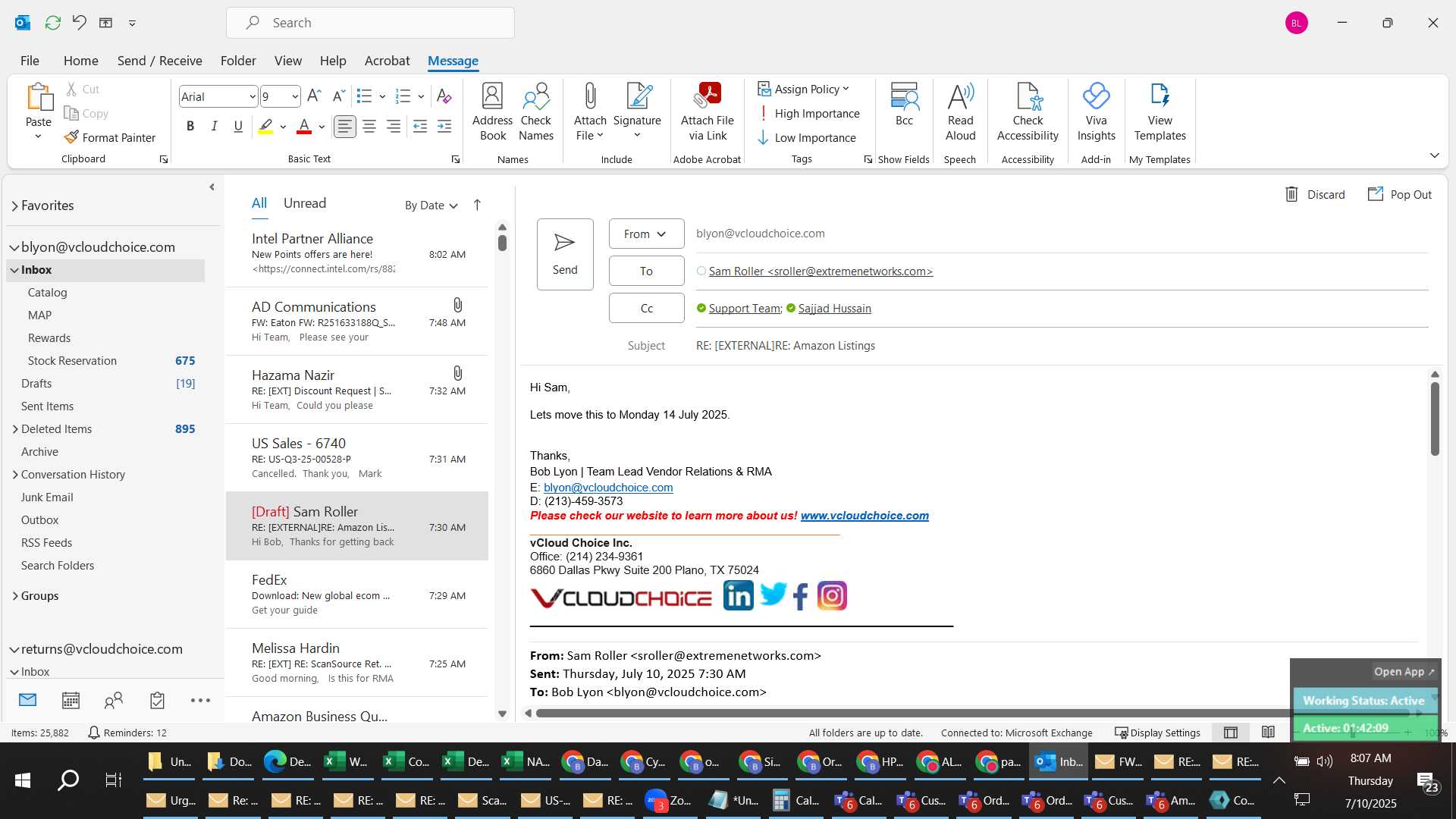Reverse sort order arrow in message list

(477, 205)
